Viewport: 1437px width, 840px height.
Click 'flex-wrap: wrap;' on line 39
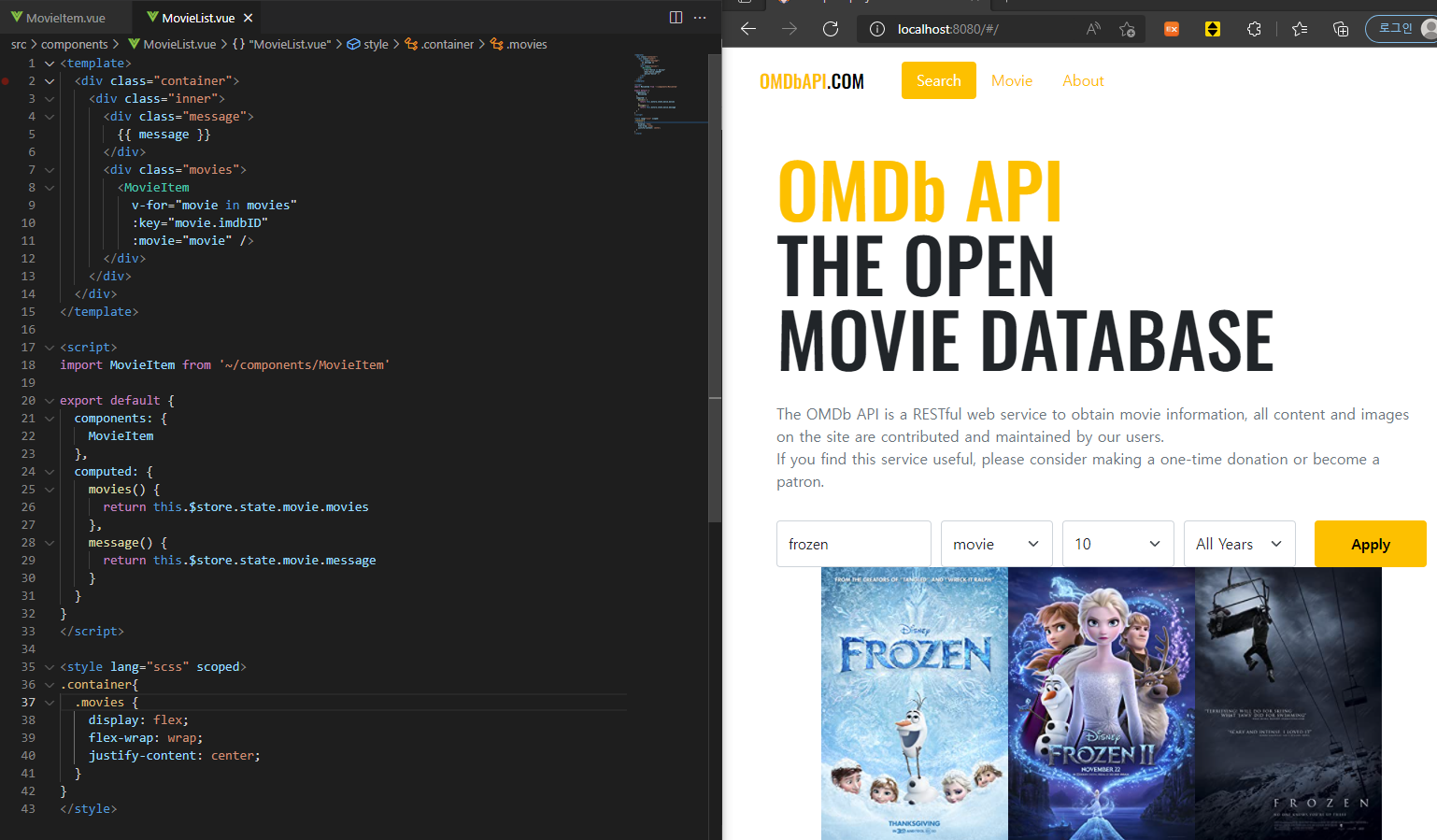(146, 738)
